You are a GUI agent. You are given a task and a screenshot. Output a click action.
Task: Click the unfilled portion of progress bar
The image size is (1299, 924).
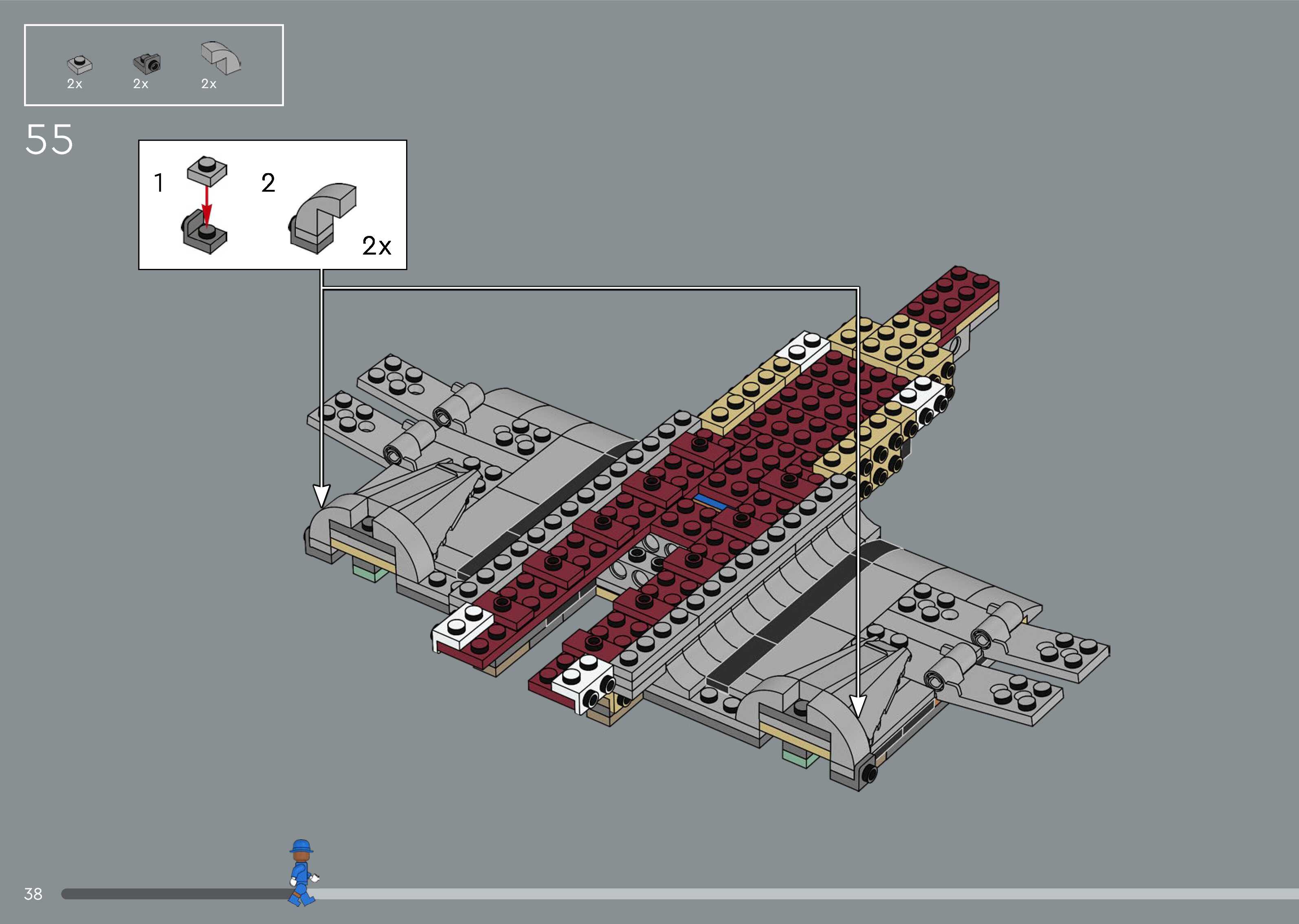(x=796, y=894)
